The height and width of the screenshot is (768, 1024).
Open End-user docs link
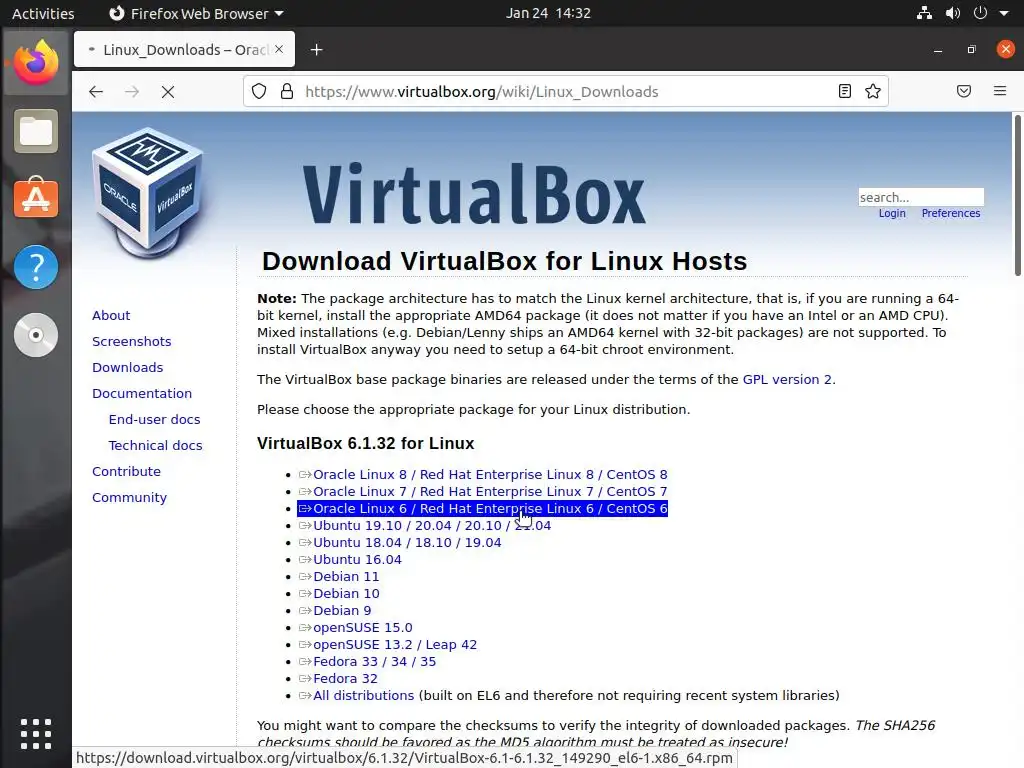tap(154, 420)
